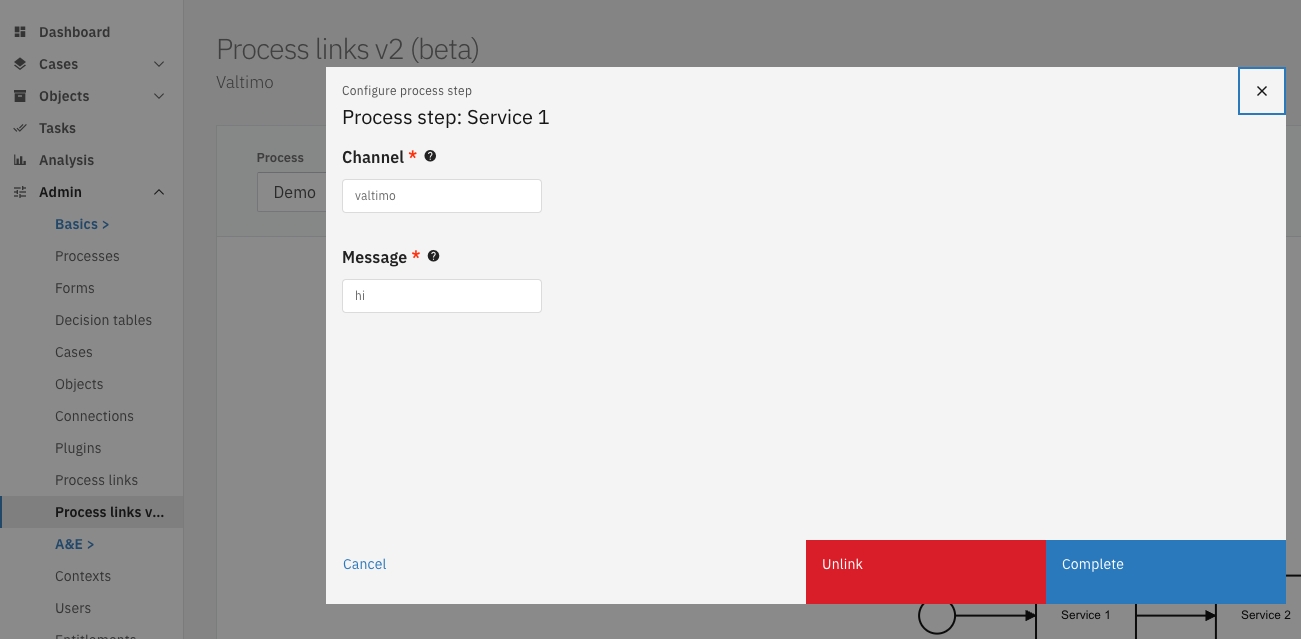Click the Cases layers icon
1301x639 pixels.
pyautogui.click(x=19, y=64)
